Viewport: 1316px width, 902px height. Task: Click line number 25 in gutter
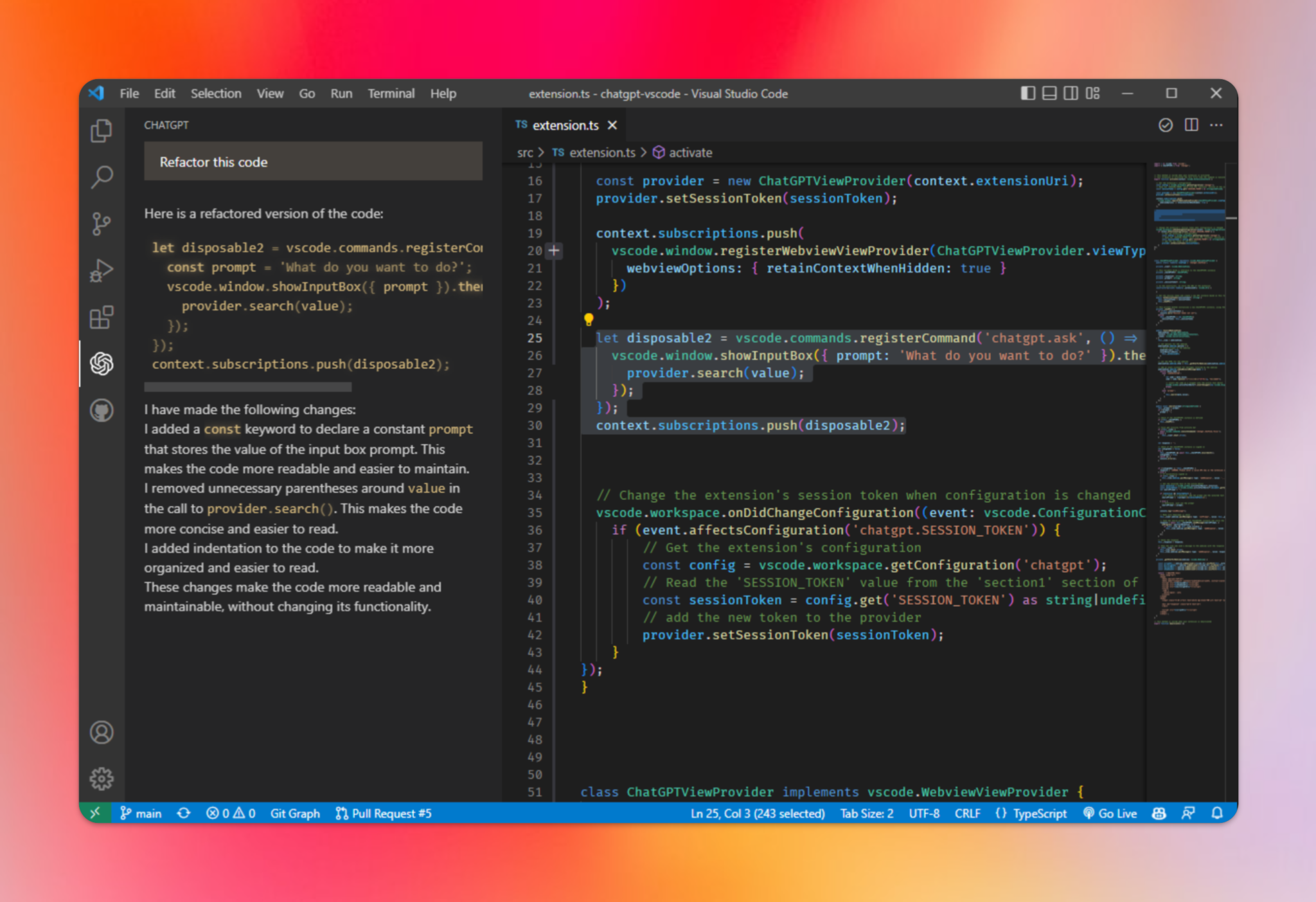tap(535, 338)
